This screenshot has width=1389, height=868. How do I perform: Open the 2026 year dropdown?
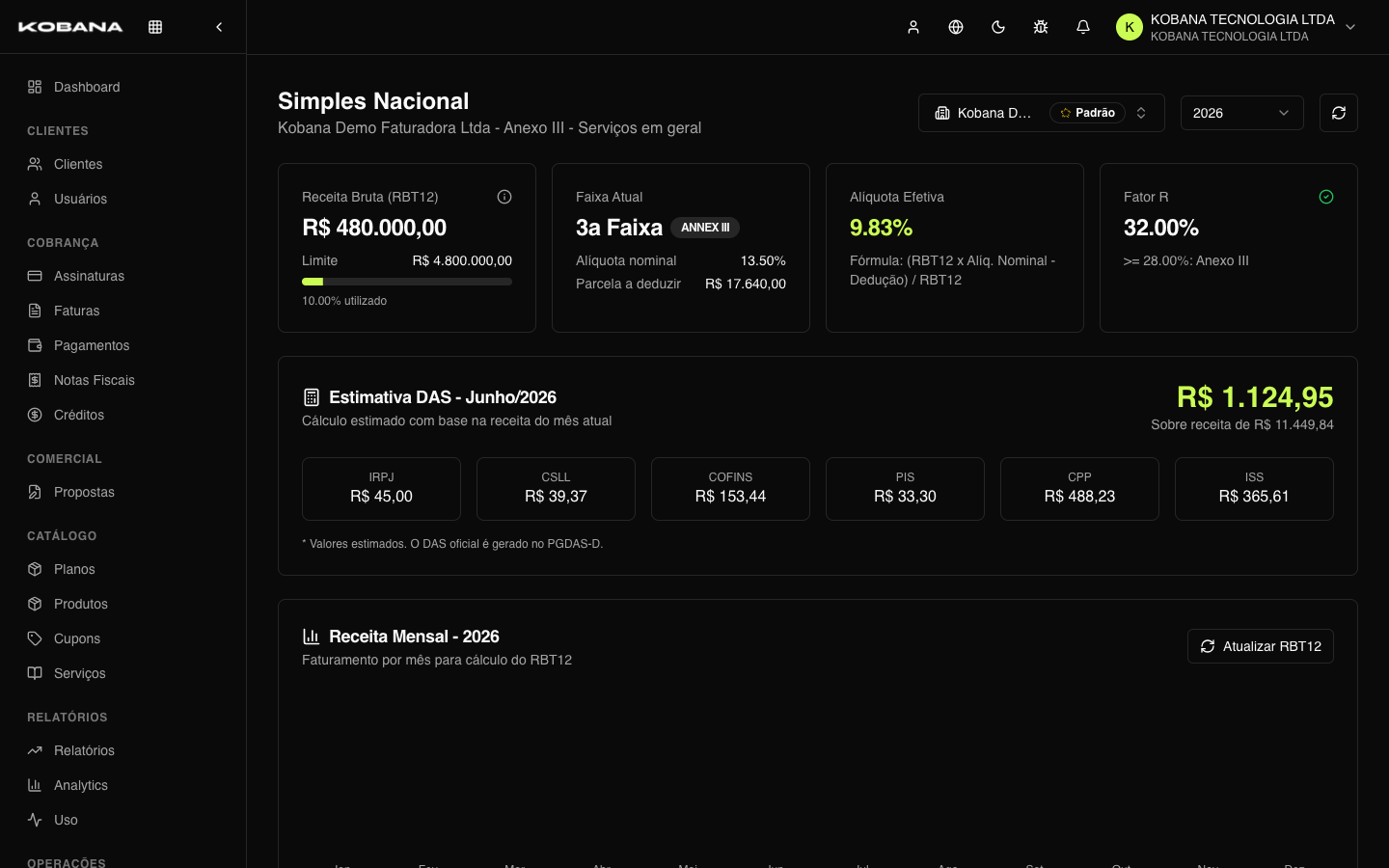tap(1242, 113)
